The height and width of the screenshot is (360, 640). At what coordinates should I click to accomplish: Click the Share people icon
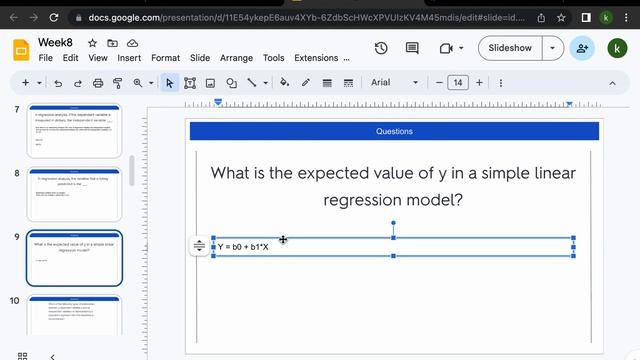point(582,48)
